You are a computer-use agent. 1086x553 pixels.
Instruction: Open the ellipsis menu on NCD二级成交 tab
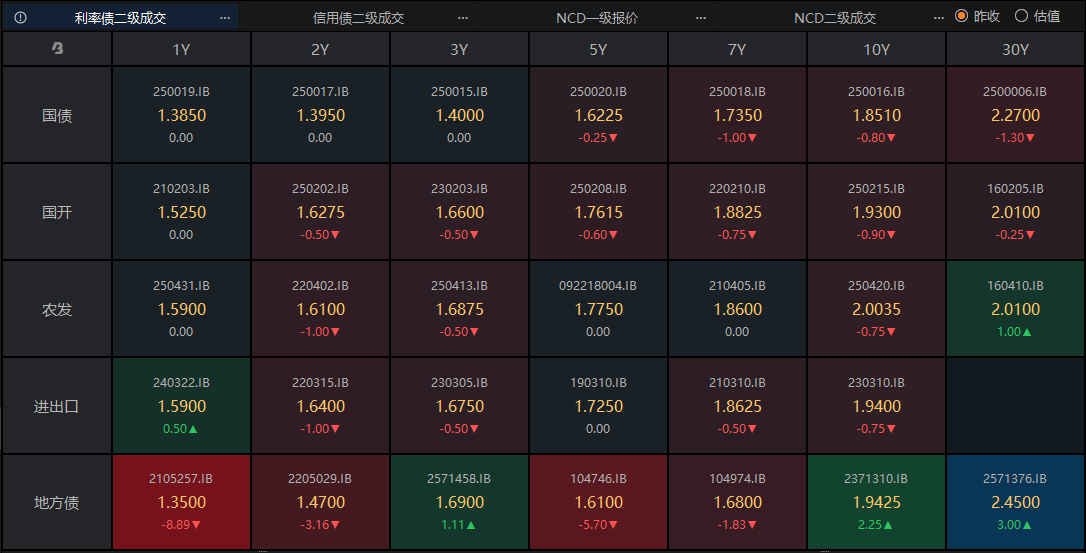click(938, 18)
